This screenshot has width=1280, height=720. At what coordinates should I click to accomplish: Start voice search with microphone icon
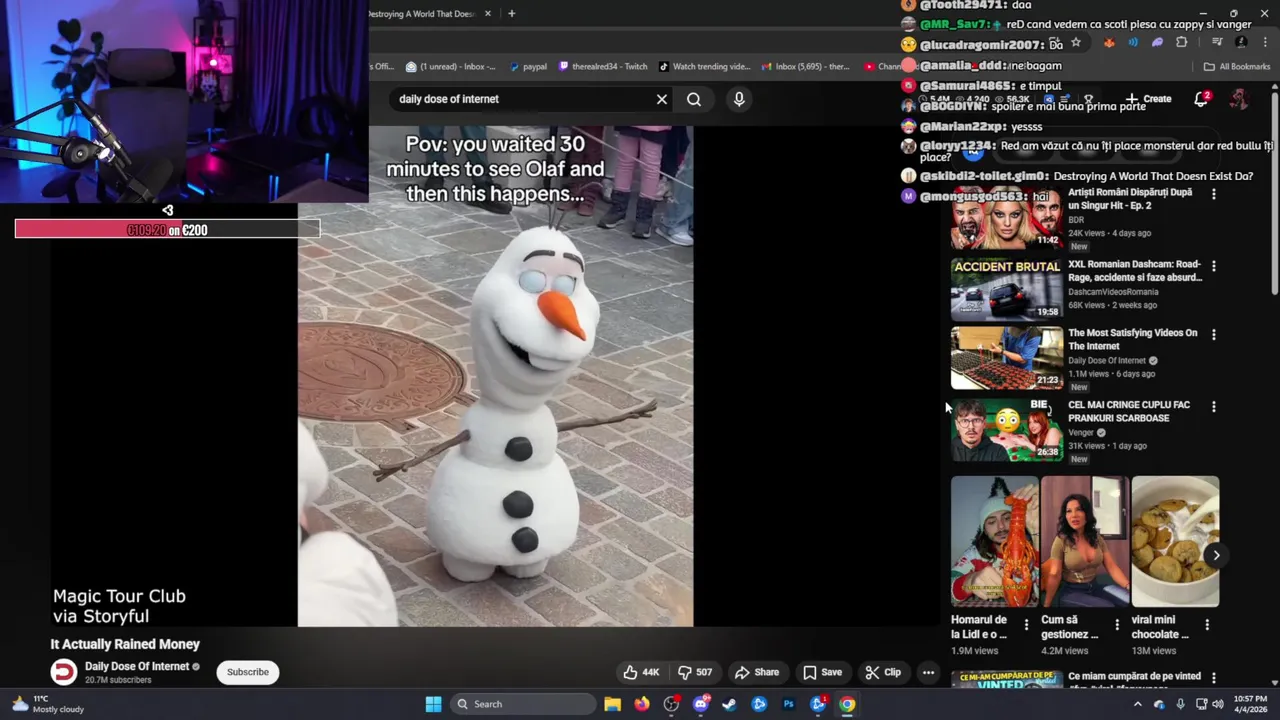click(739, 99)
